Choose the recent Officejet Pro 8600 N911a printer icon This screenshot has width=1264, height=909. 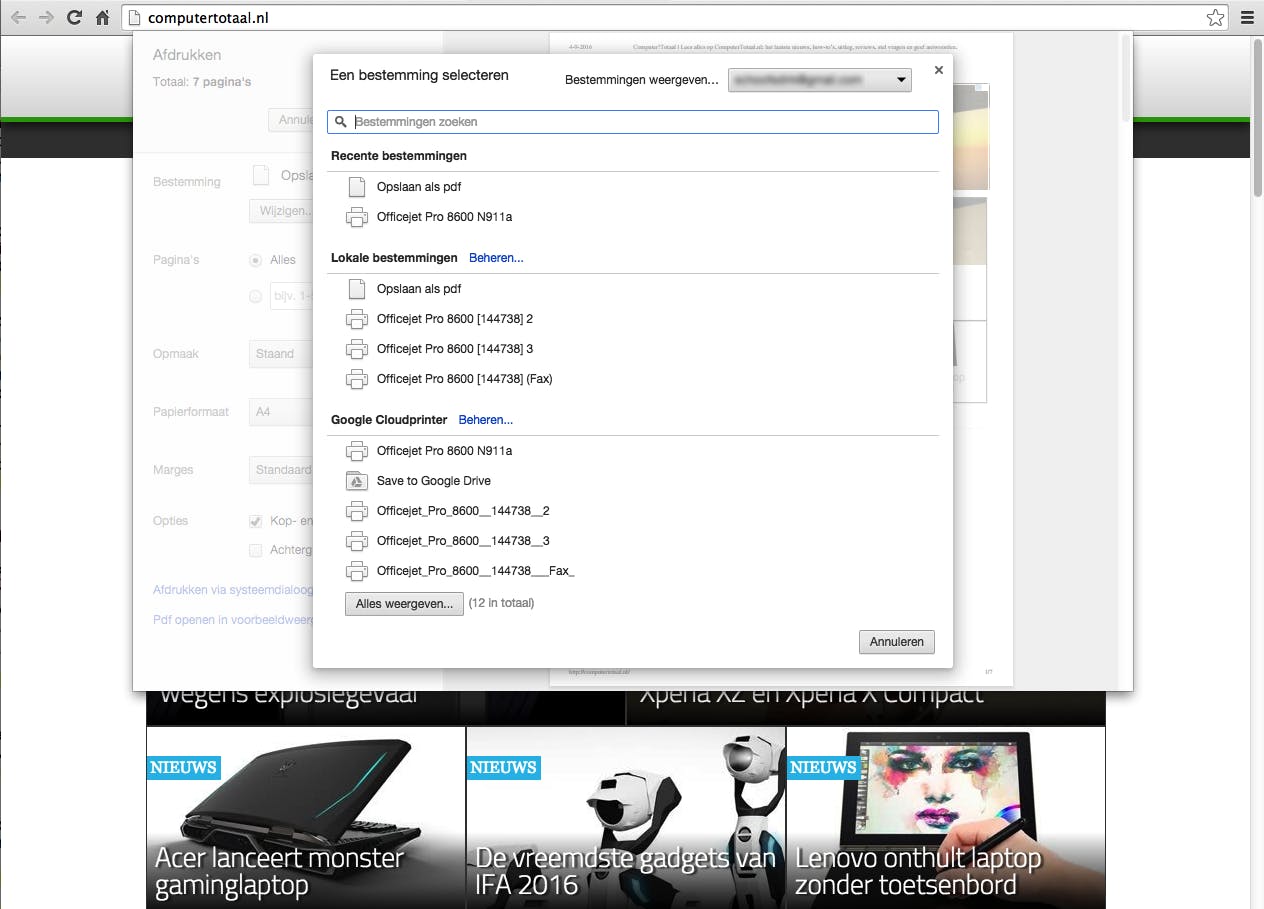tap(357, 217)
